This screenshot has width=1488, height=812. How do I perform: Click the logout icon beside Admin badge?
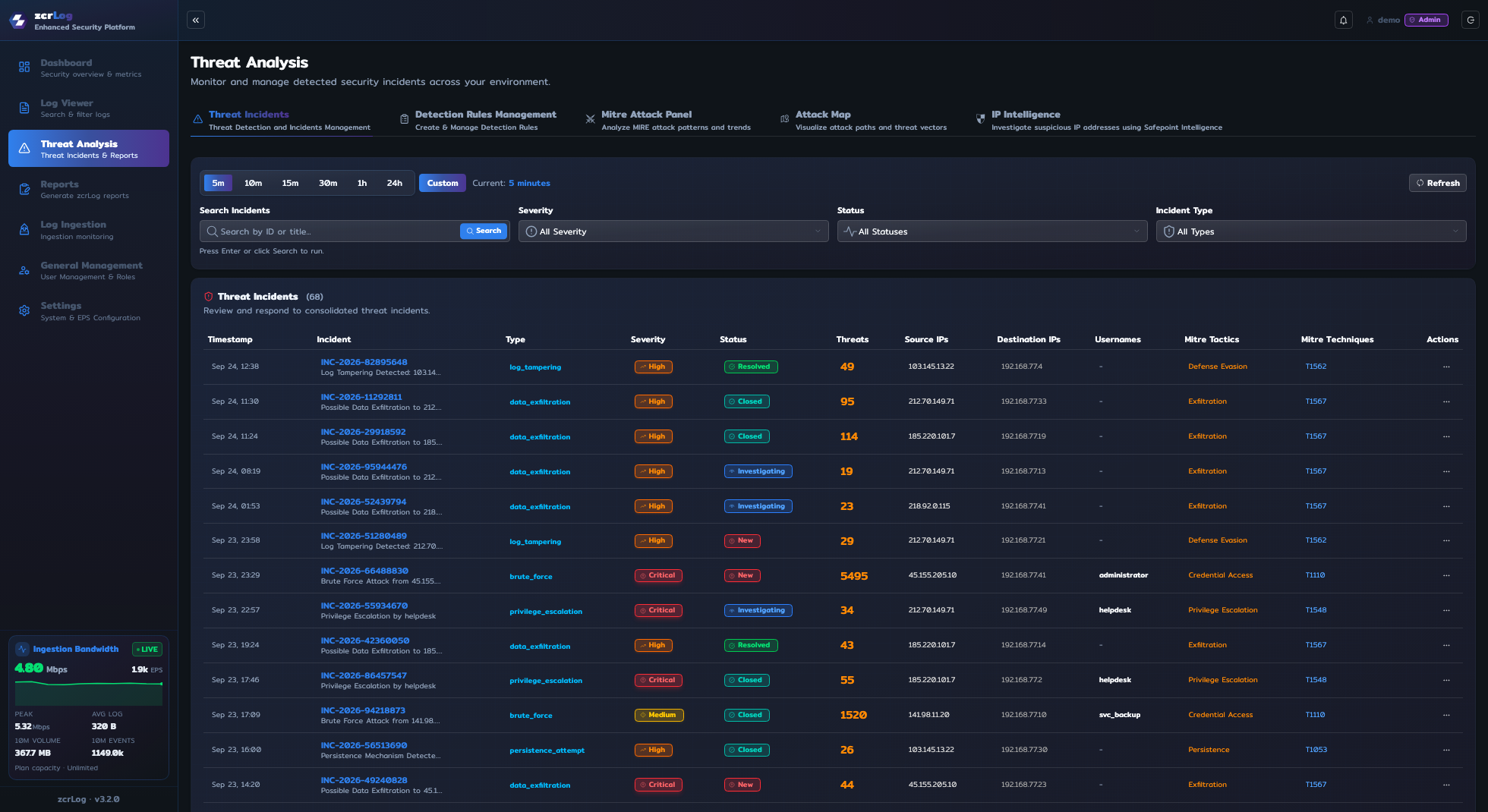tap(1471, 20)
